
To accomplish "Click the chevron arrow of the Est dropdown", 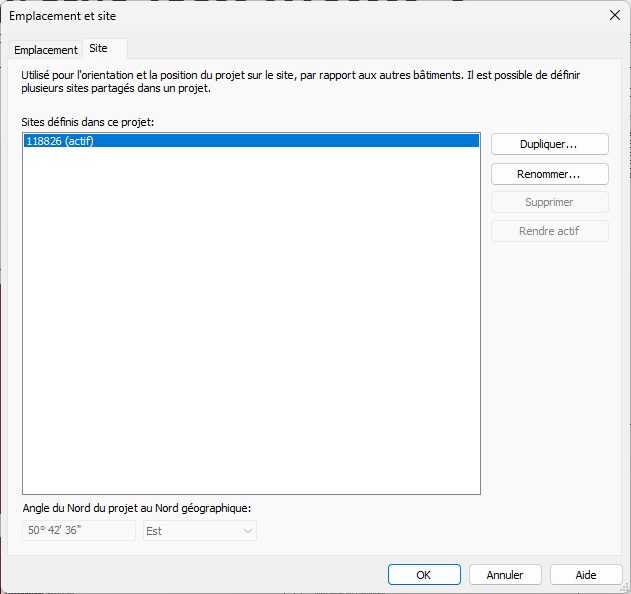I will coord(247,531).
